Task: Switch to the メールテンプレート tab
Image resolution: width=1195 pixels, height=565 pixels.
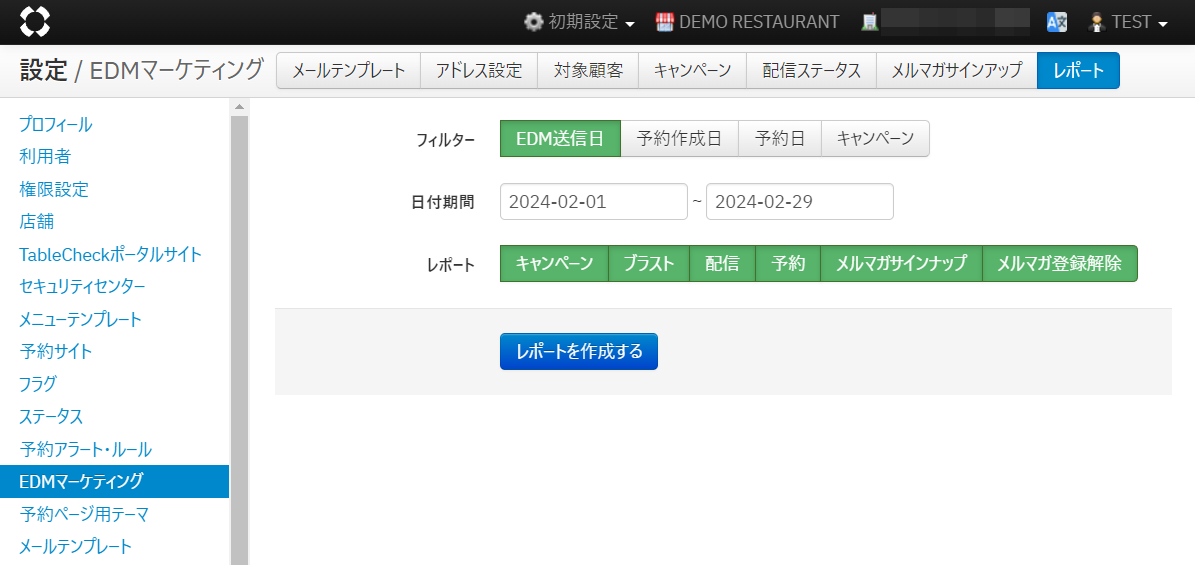Action: (x=348, y=71)
